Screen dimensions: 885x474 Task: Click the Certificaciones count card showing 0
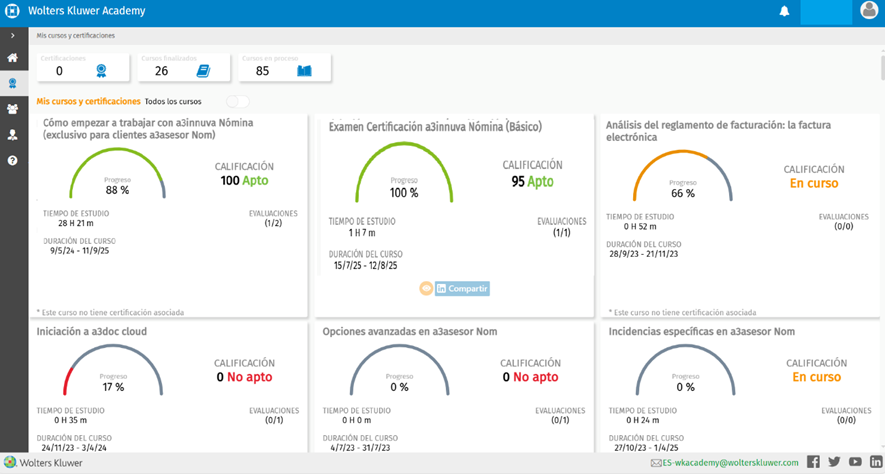tap(83, 68)
